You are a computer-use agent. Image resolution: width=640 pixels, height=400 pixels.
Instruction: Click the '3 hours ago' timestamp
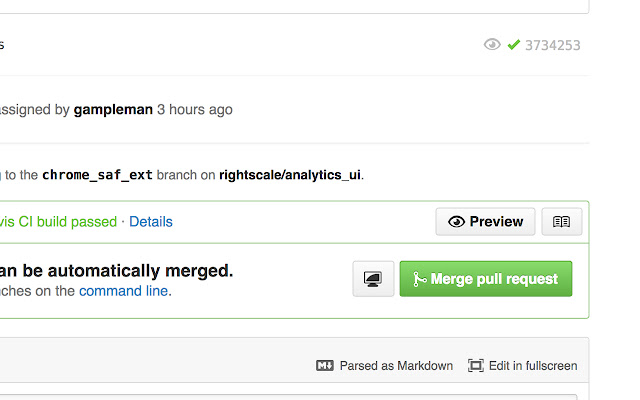(x=195, y=109)
